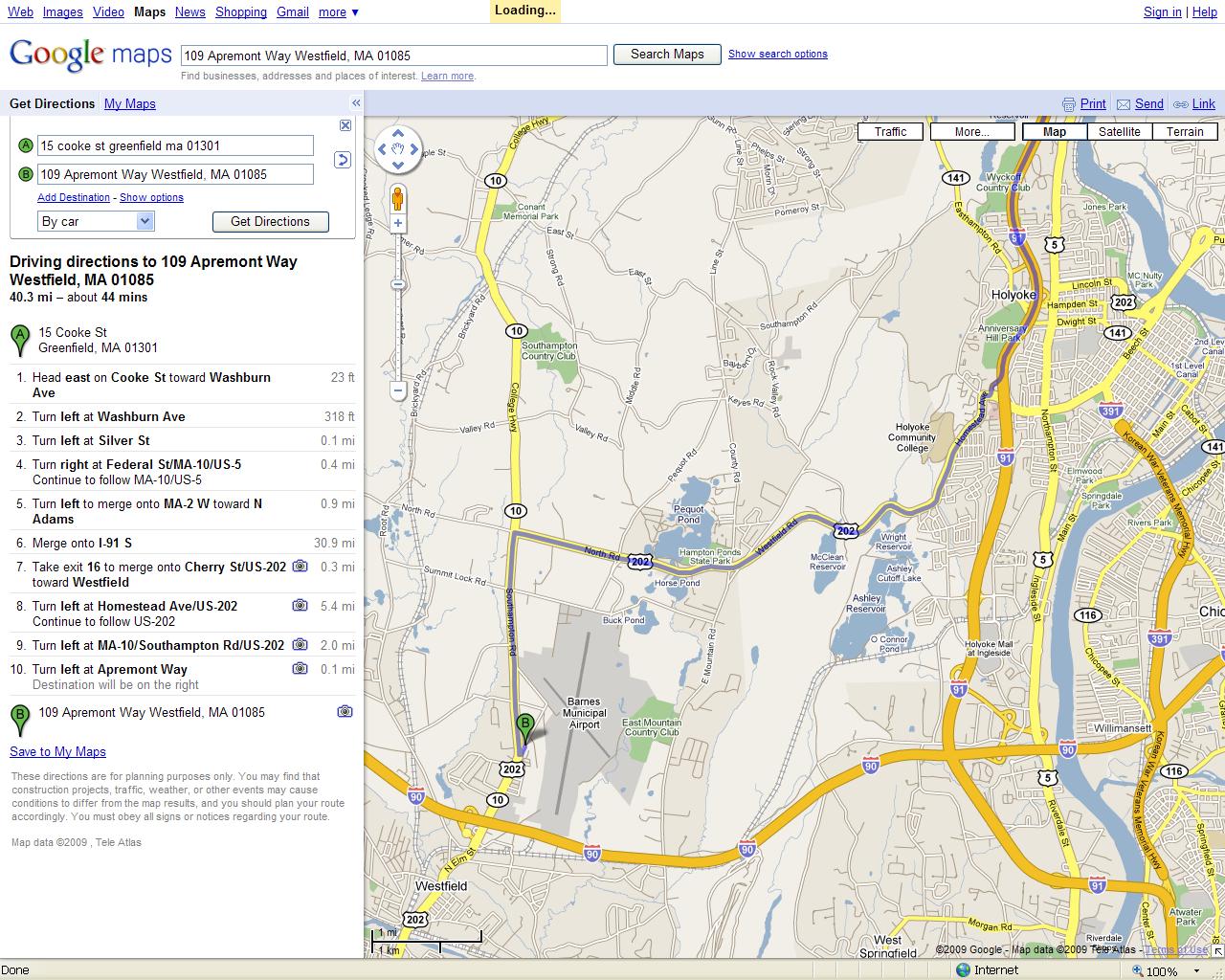Open the By car travel mode dropdown

click(96, 221)
